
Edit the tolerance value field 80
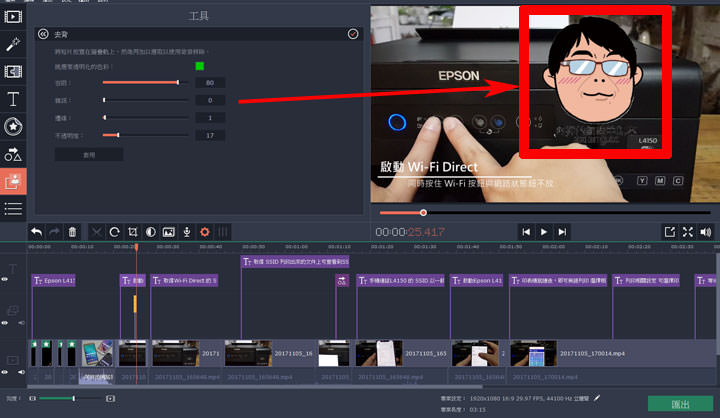click(x=210, y=83)
